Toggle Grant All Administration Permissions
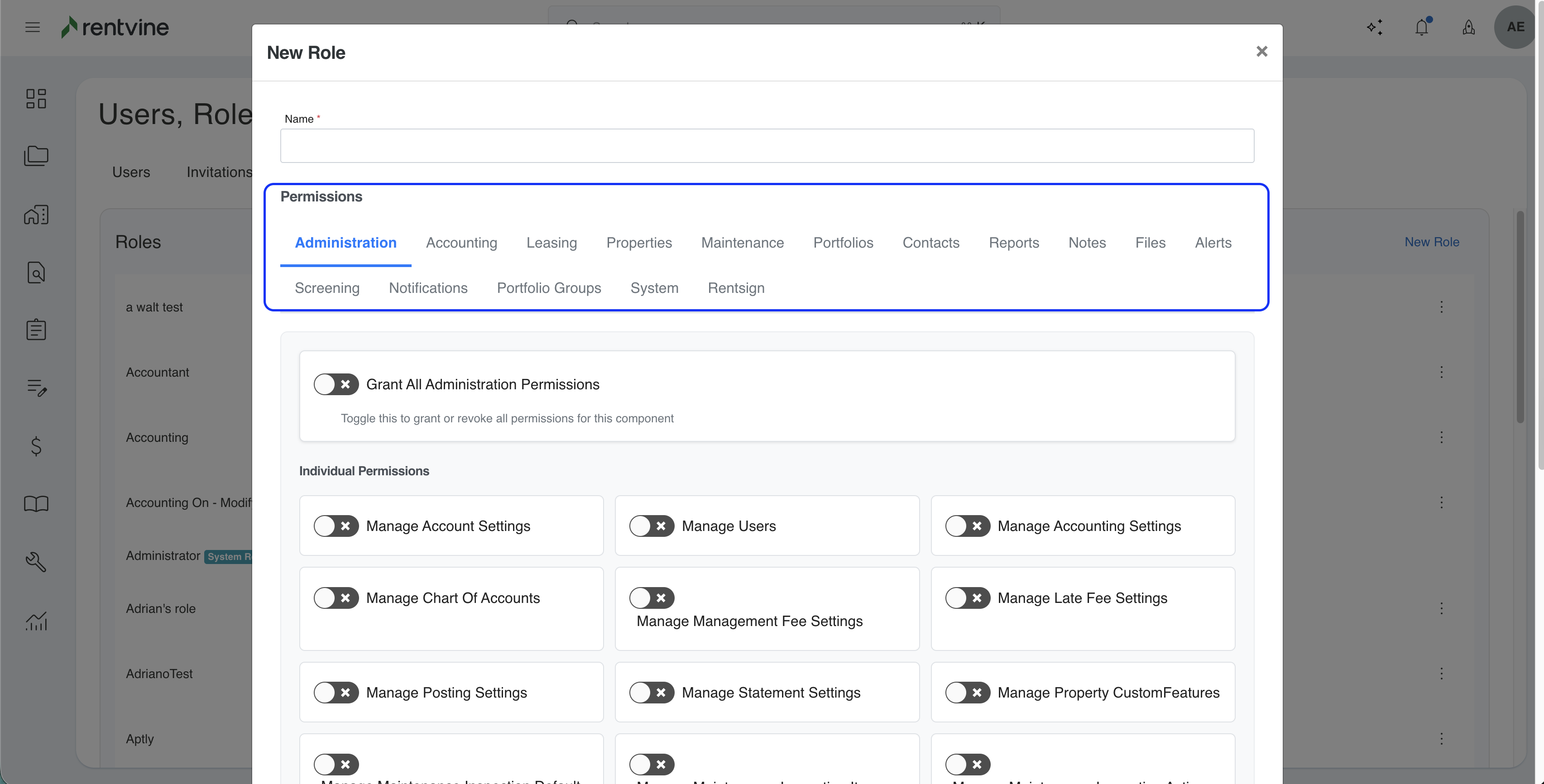 click(x=336, y=384)
